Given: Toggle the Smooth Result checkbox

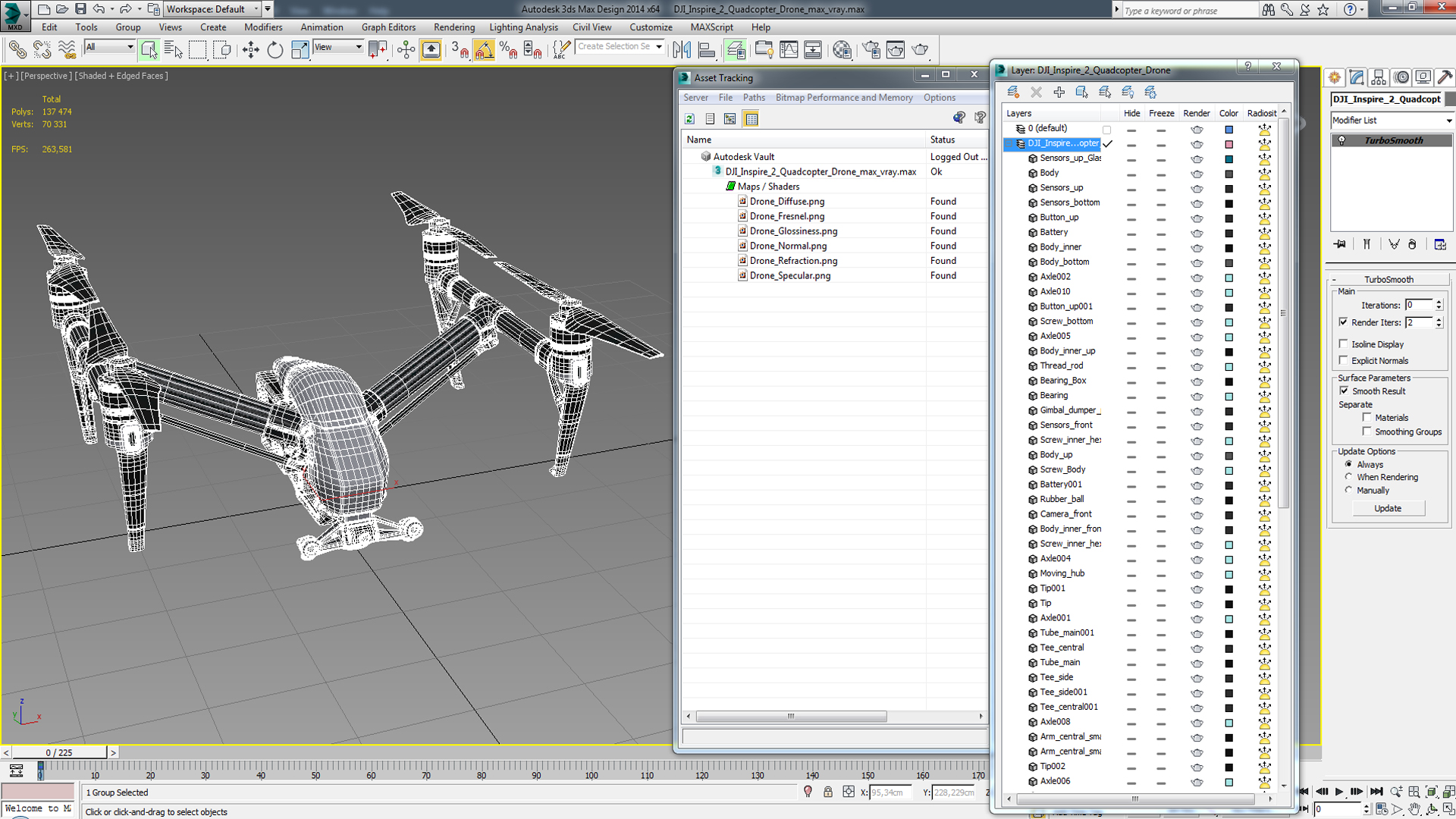Looking at the screenshot, I should (1344, 391).
